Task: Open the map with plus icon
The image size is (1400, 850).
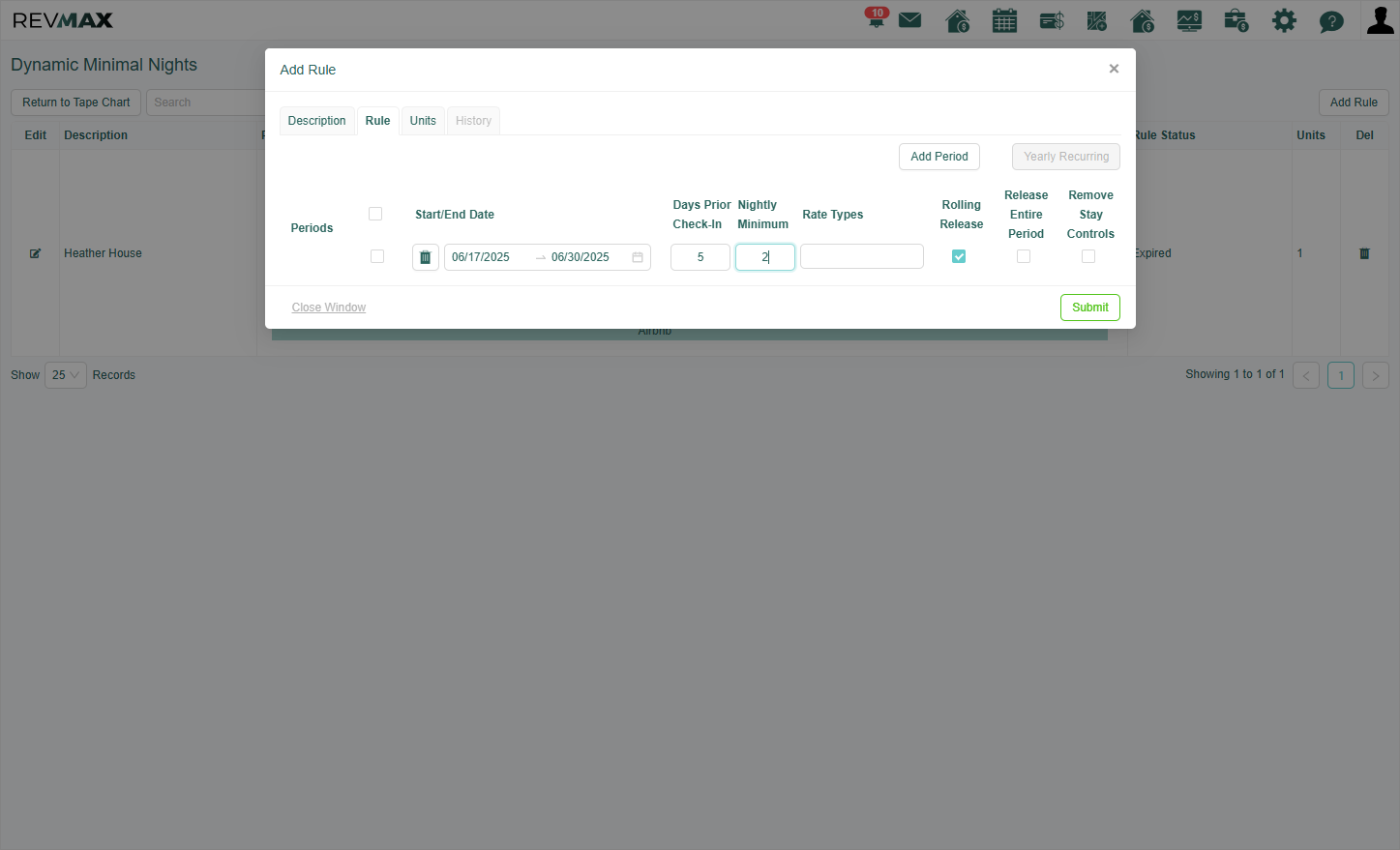Action: [1096, 20]
